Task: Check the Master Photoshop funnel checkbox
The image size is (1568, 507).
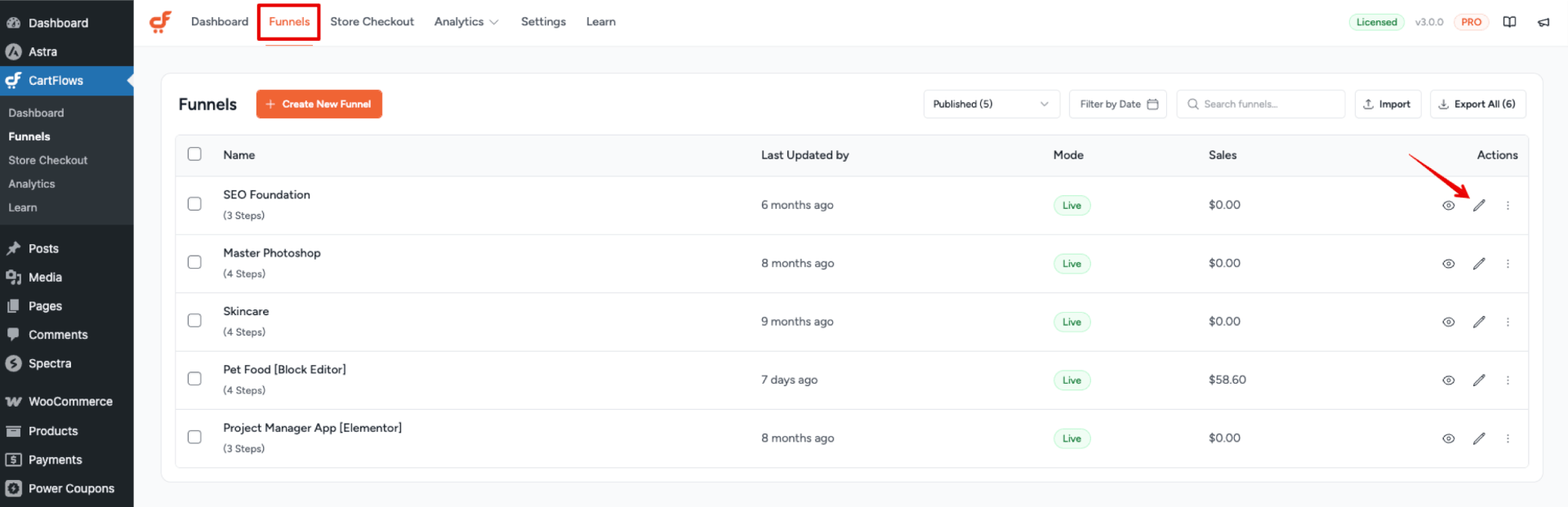Action: (194, 262)
